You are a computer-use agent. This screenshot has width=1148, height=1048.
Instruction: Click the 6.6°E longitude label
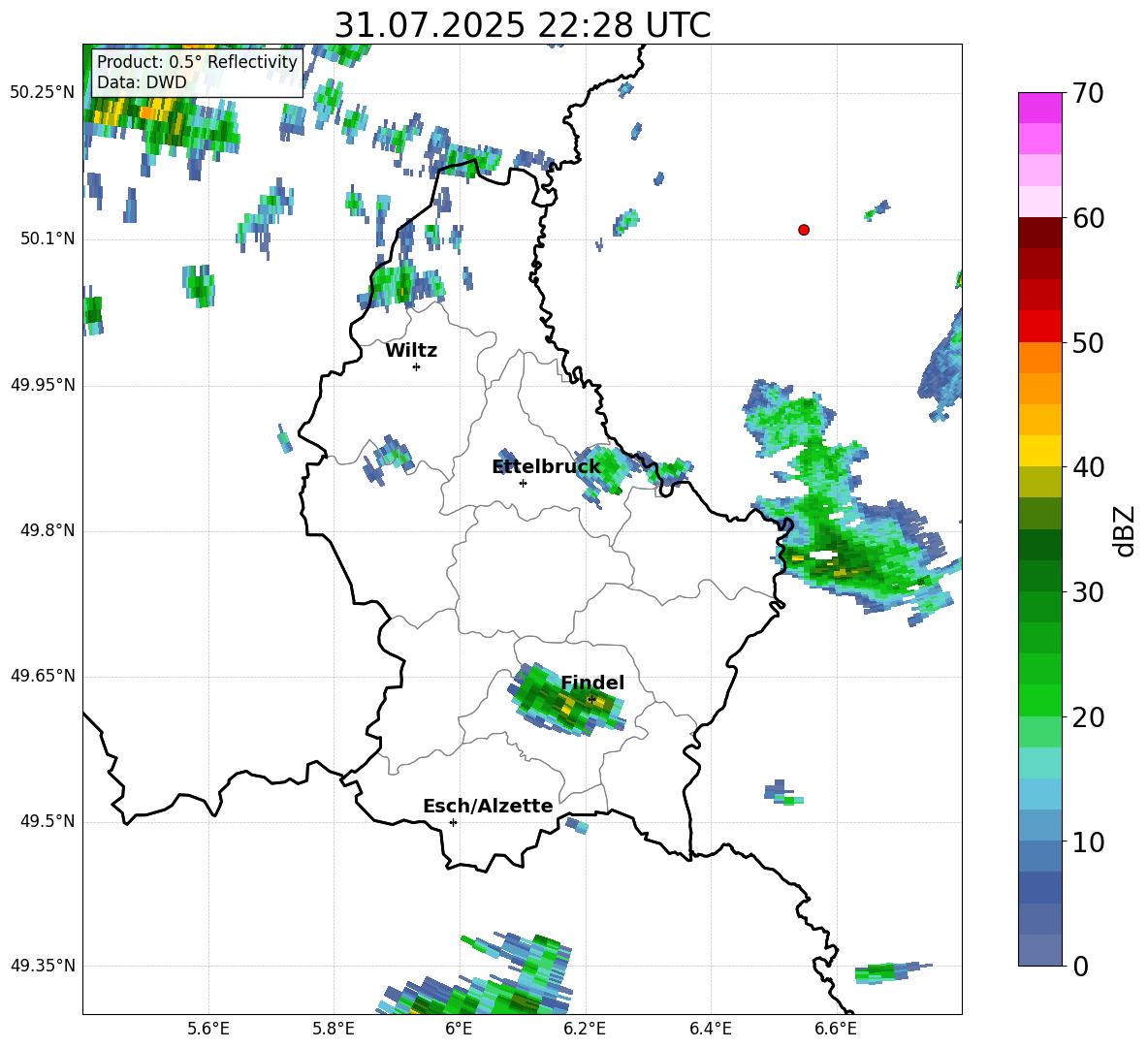836,1029
